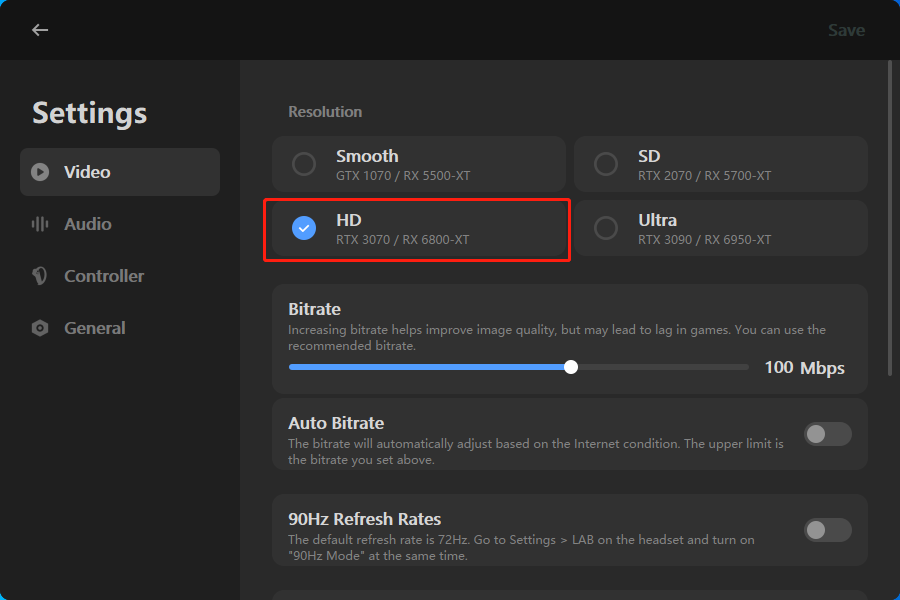The height and width of the screenshot is (600, 900).
Task: Click the Bitrate slider handle
Action: [x=571, y=367]
